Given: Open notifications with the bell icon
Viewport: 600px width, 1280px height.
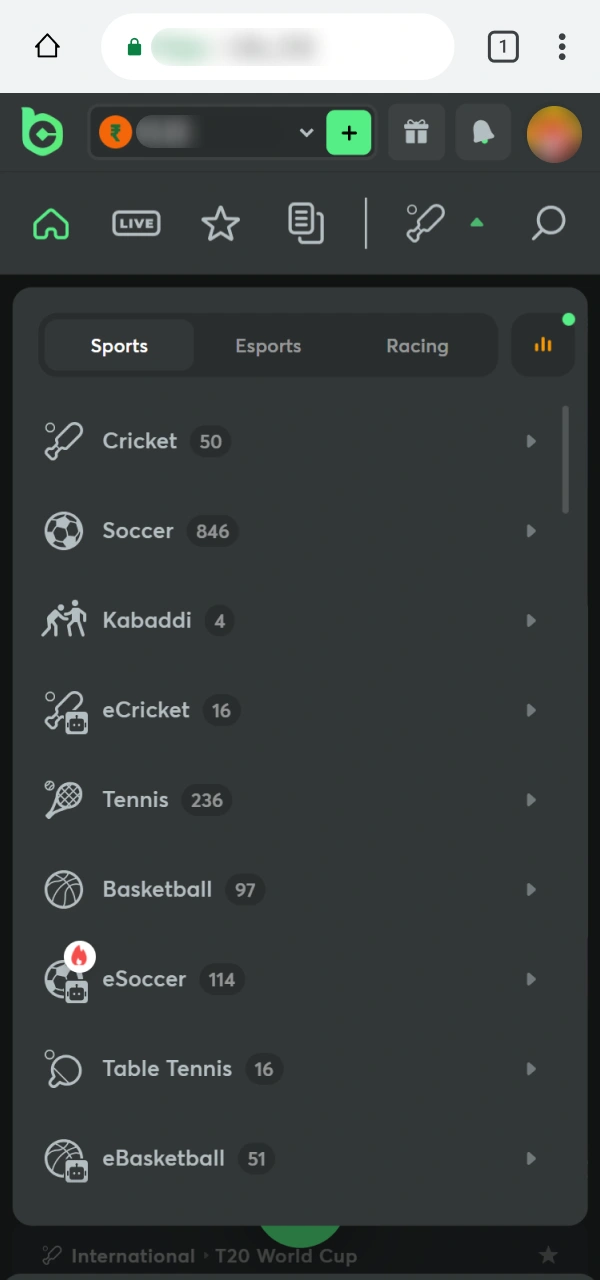Looking at the screenshot, I should (483, 132).
